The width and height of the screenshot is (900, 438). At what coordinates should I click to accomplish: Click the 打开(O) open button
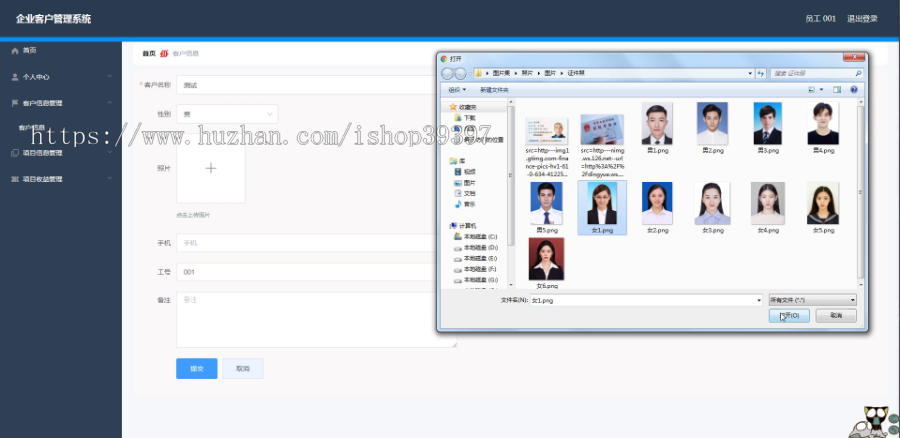[x=789, y=316]
